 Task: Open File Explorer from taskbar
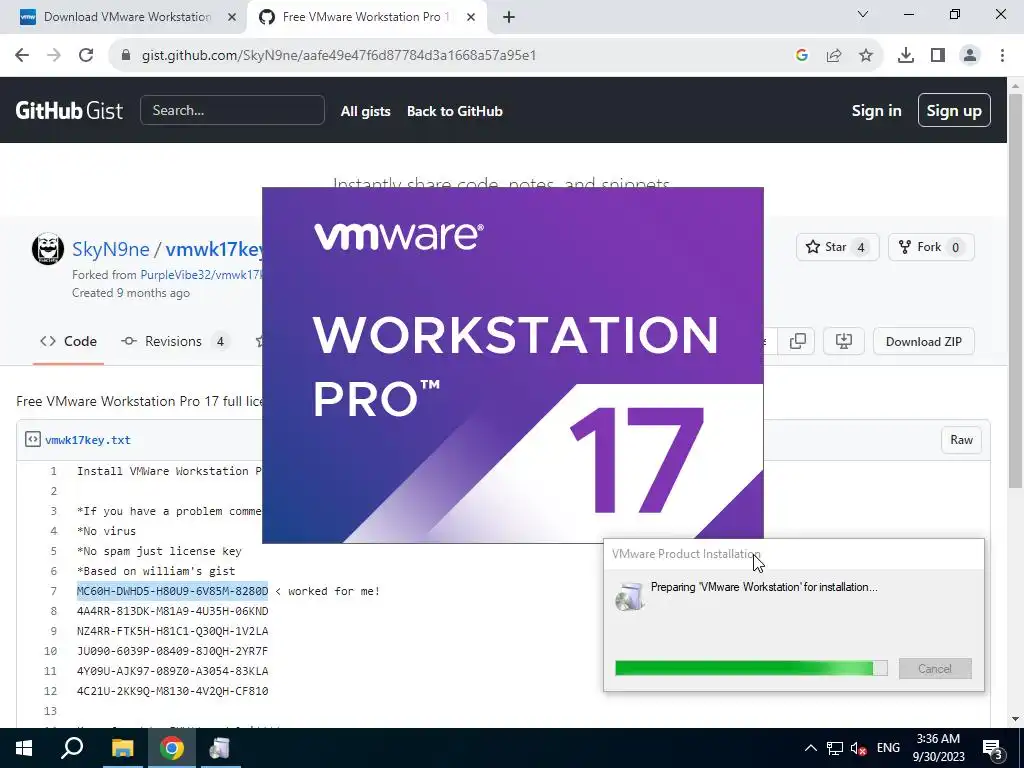(x=122, y=748)
